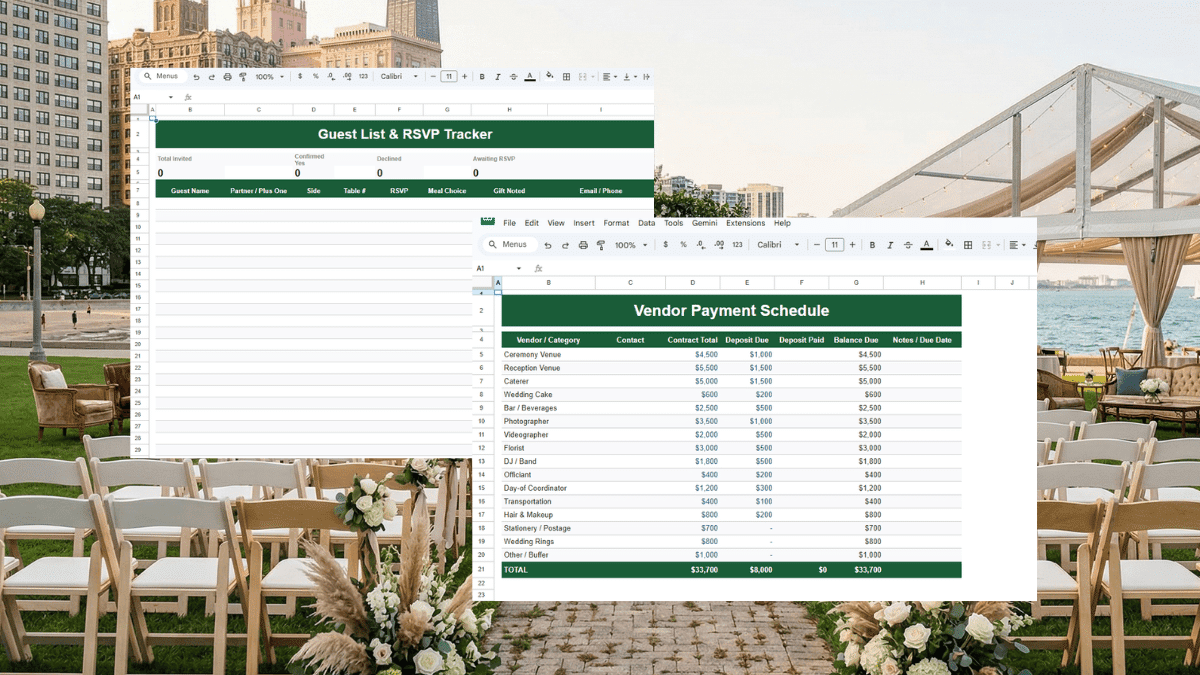
Task: Toggle italic formatting
Action: tap(890, 244)
